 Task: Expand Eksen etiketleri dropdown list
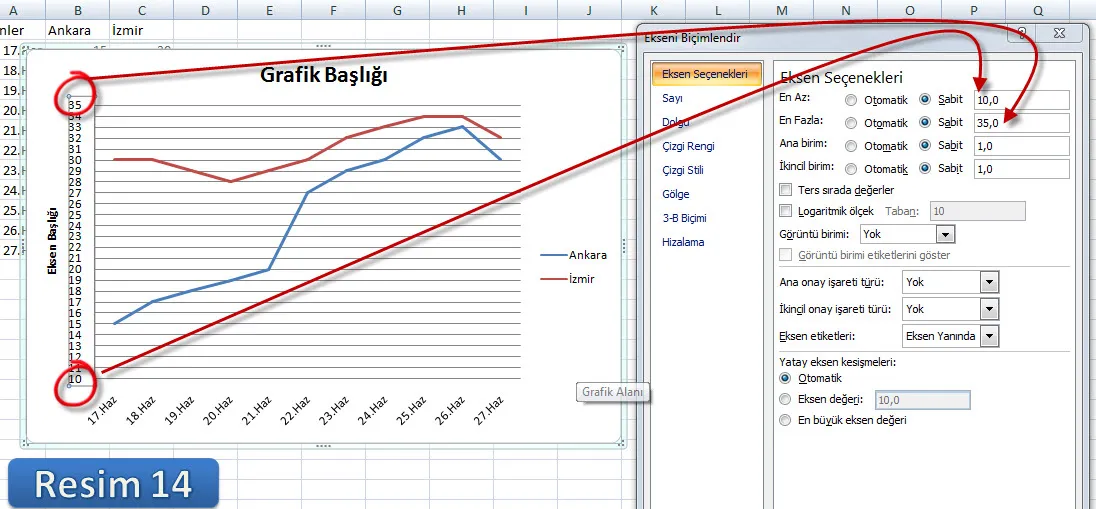tap(989, 336)
